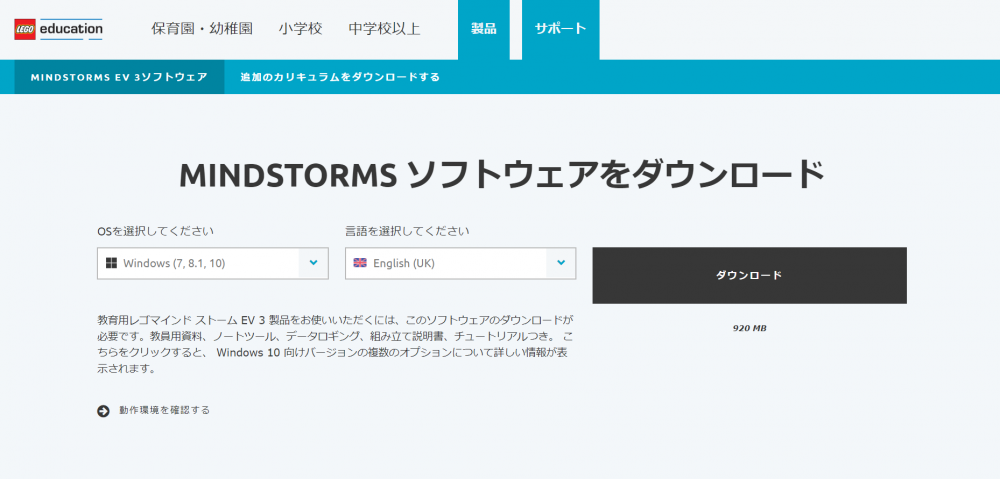Select 中学校以上 in the top navigation

click(x=384, y=29)
